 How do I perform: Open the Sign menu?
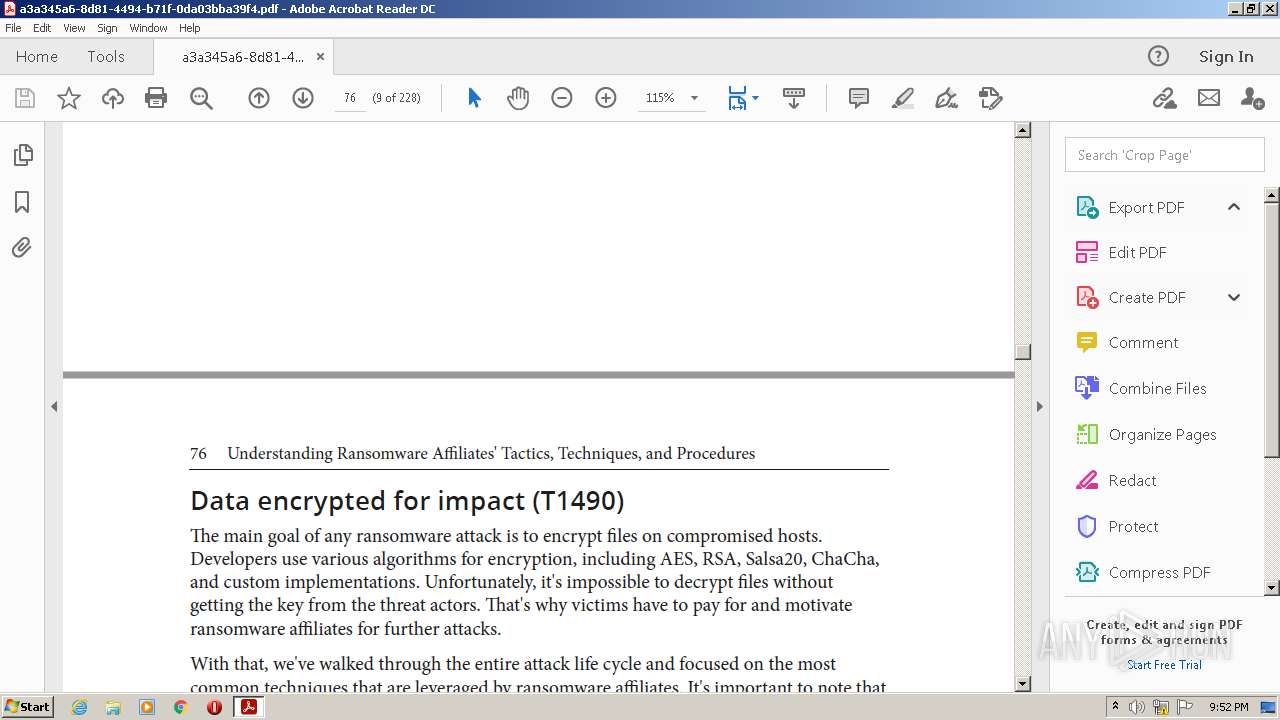tap(107, 28)
